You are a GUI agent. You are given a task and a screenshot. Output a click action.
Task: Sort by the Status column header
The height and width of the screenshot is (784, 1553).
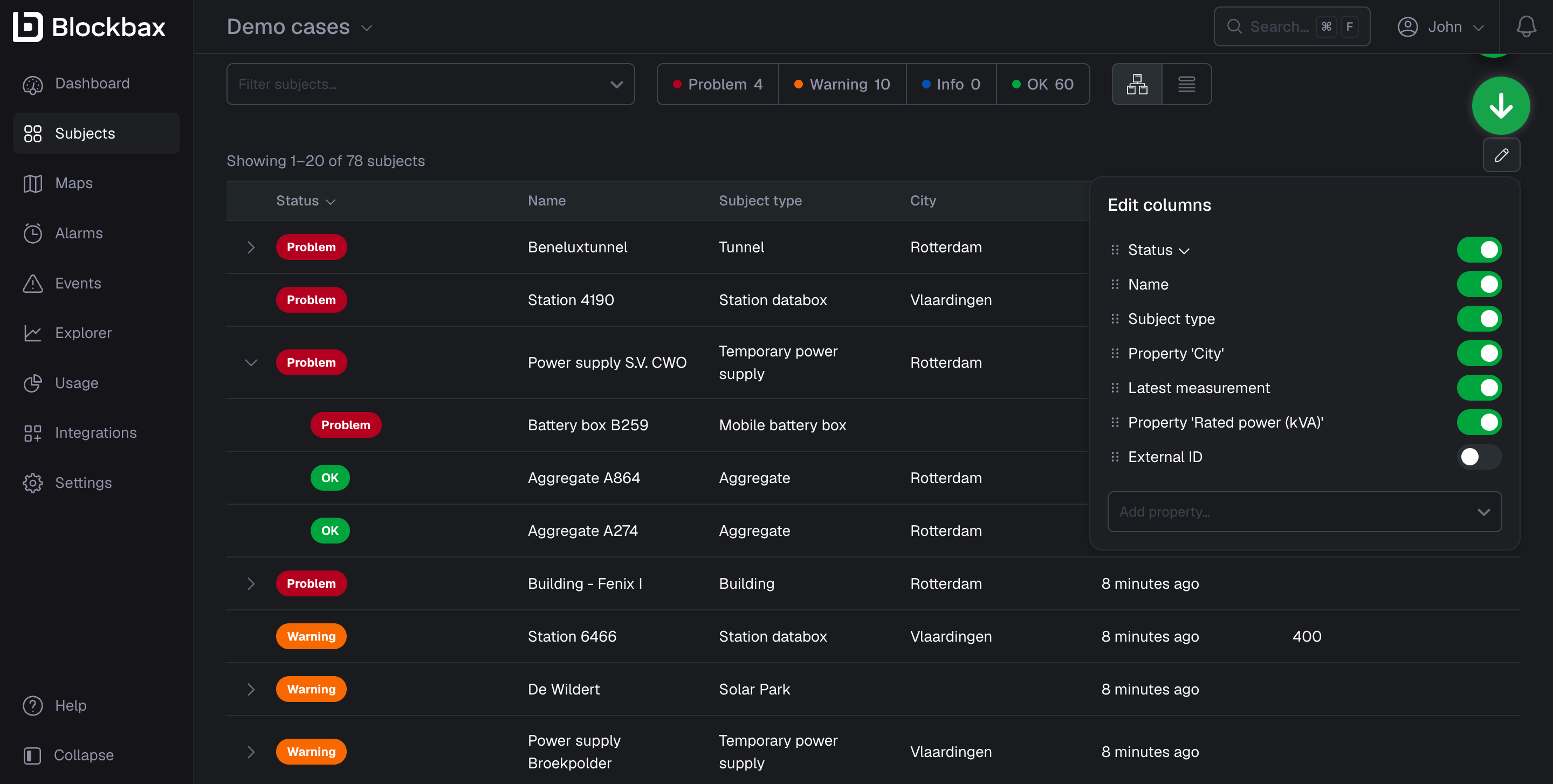306,201
